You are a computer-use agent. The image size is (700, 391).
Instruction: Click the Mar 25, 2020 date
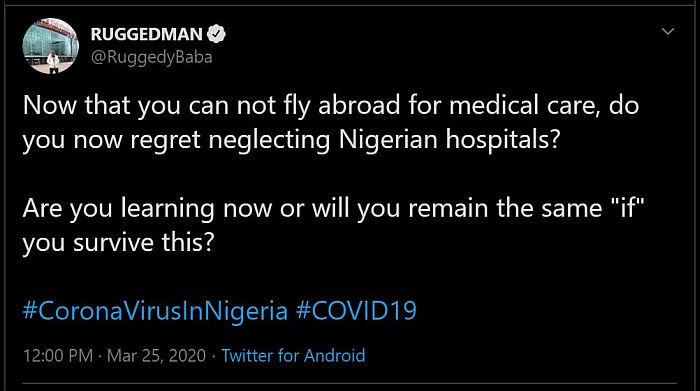point(156,356)
